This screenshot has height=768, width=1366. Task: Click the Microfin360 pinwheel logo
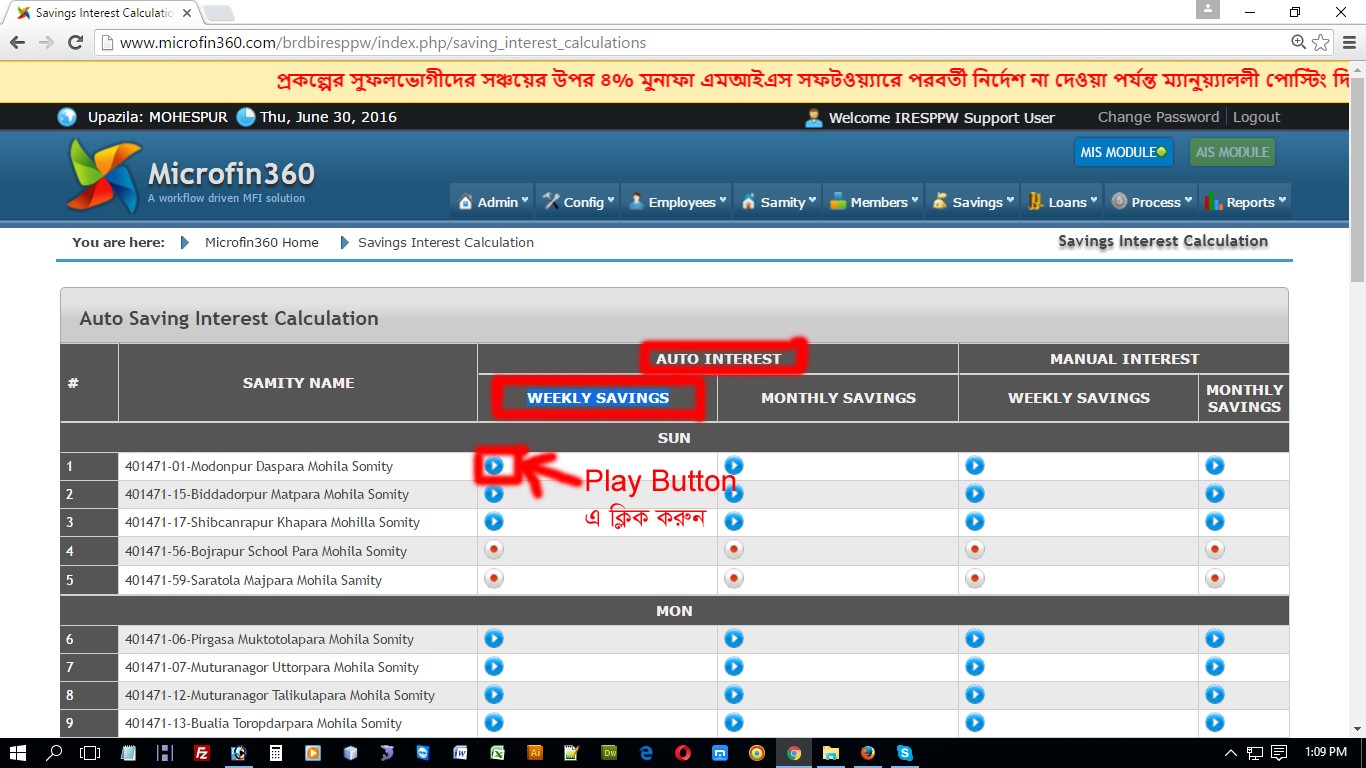(x=104, y=176)
